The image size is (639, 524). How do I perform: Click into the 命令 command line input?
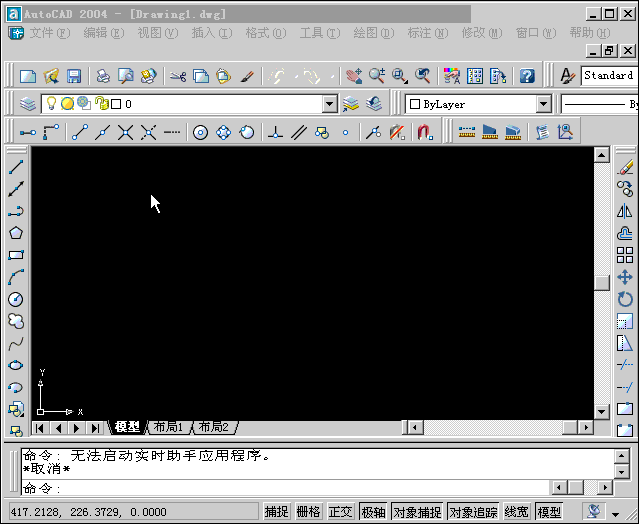tap(285, 488)
